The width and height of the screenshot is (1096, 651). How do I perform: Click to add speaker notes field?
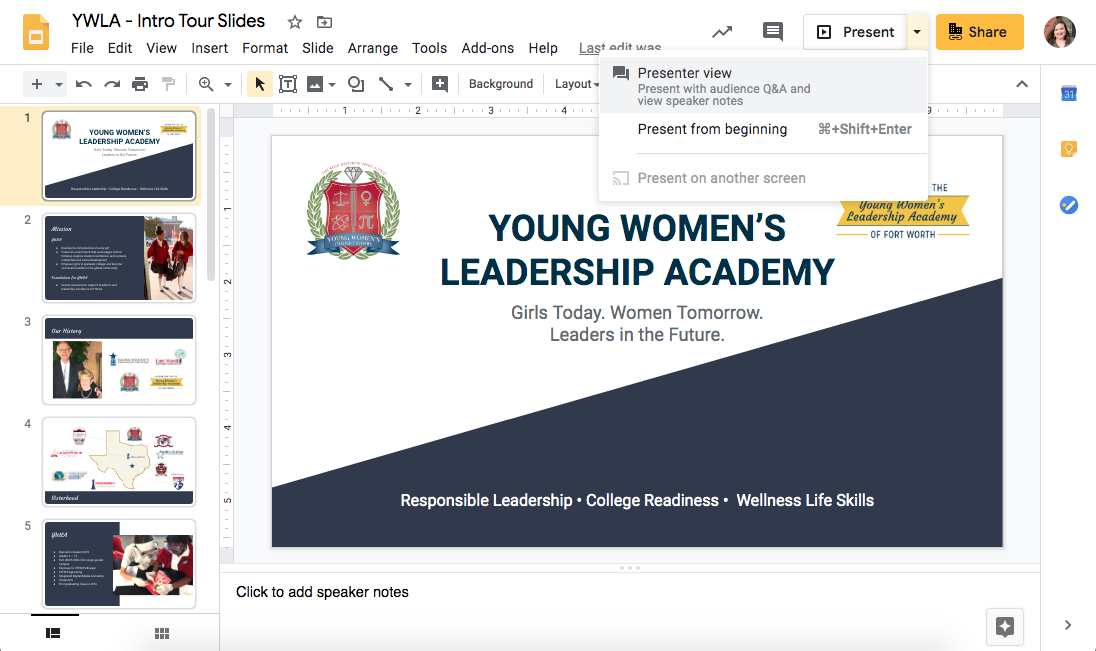pos(629,592)
